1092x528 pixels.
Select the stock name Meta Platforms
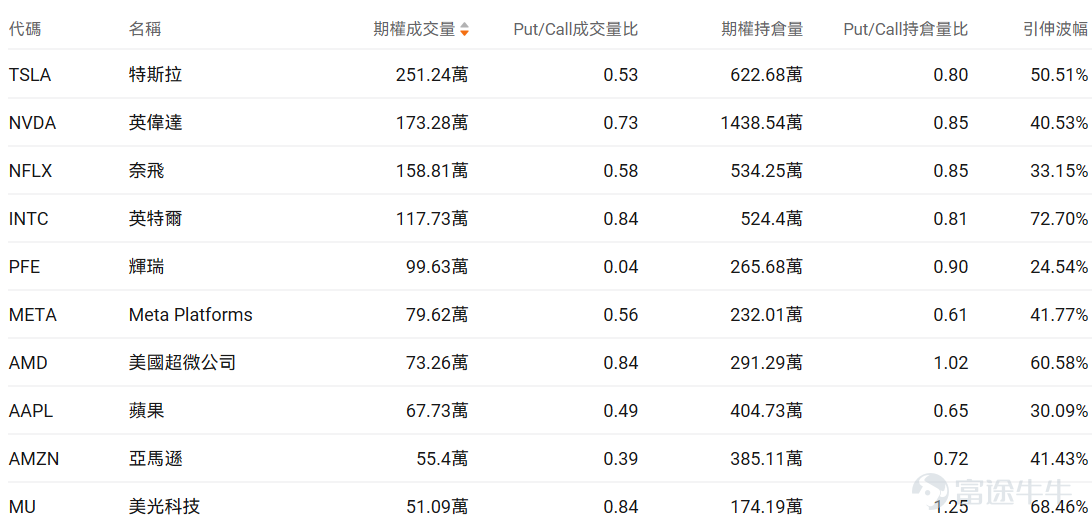tap(191, 315)
